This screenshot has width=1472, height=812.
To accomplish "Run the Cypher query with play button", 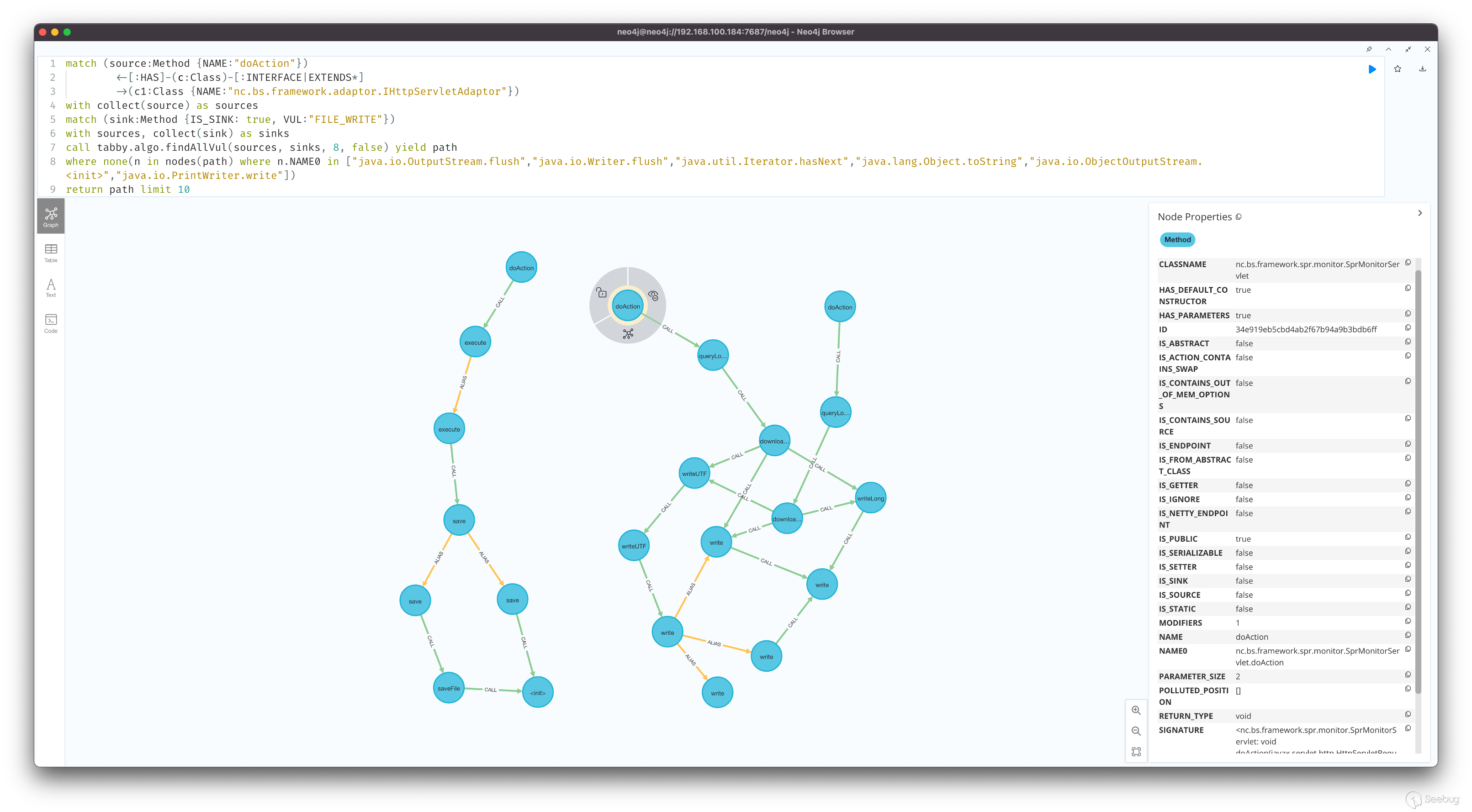I will tap(1372, 69).
